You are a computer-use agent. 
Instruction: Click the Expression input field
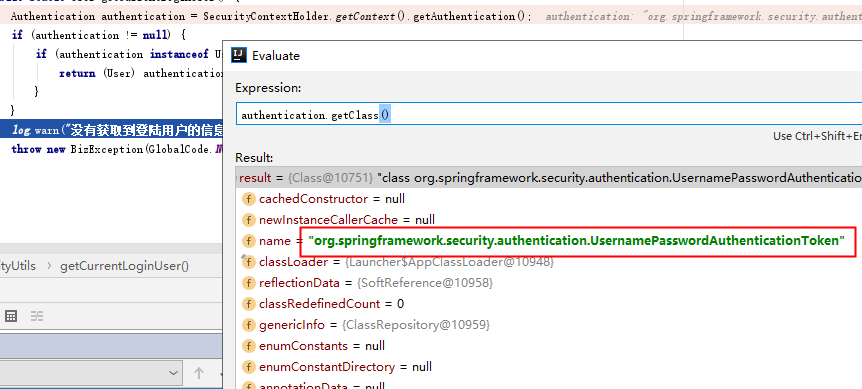[x=549, y=115]
